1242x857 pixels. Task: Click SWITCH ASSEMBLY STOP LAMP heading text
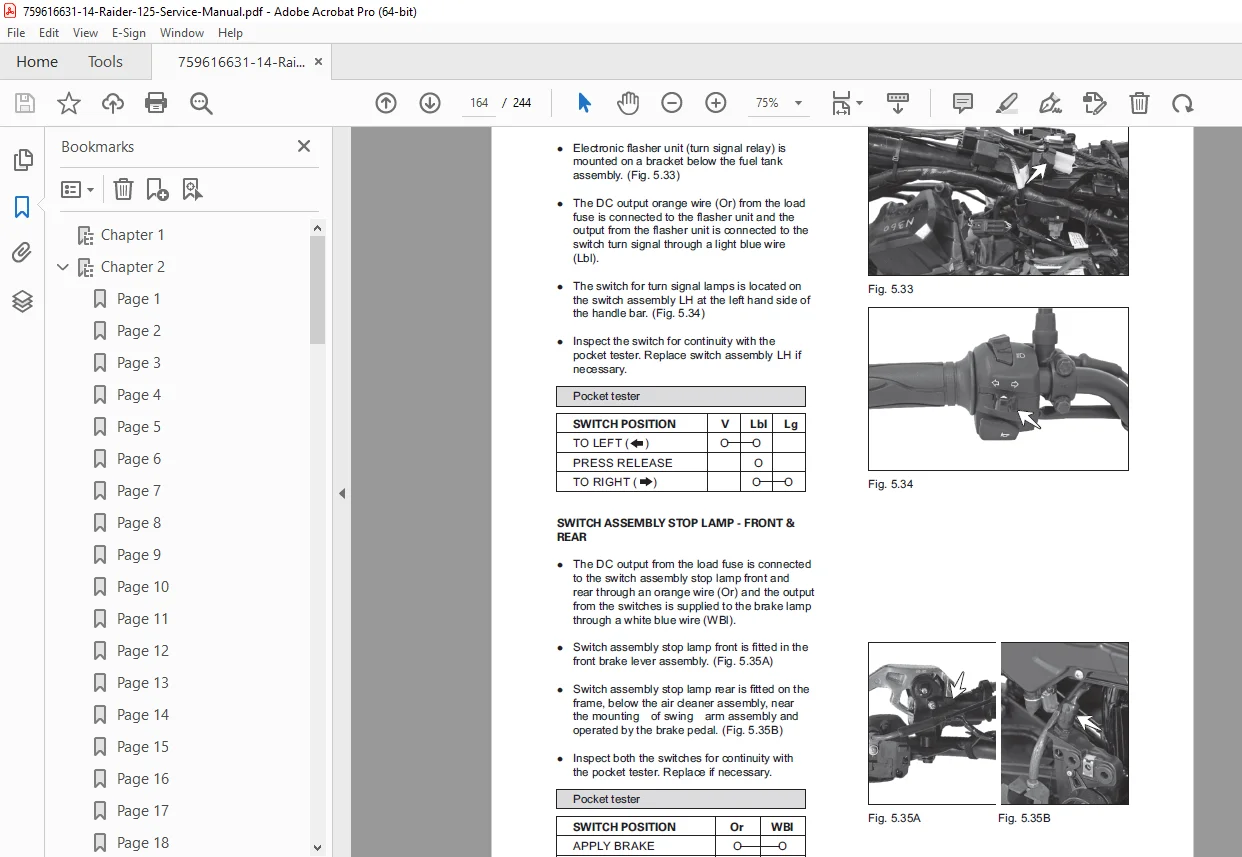[675, 530]
